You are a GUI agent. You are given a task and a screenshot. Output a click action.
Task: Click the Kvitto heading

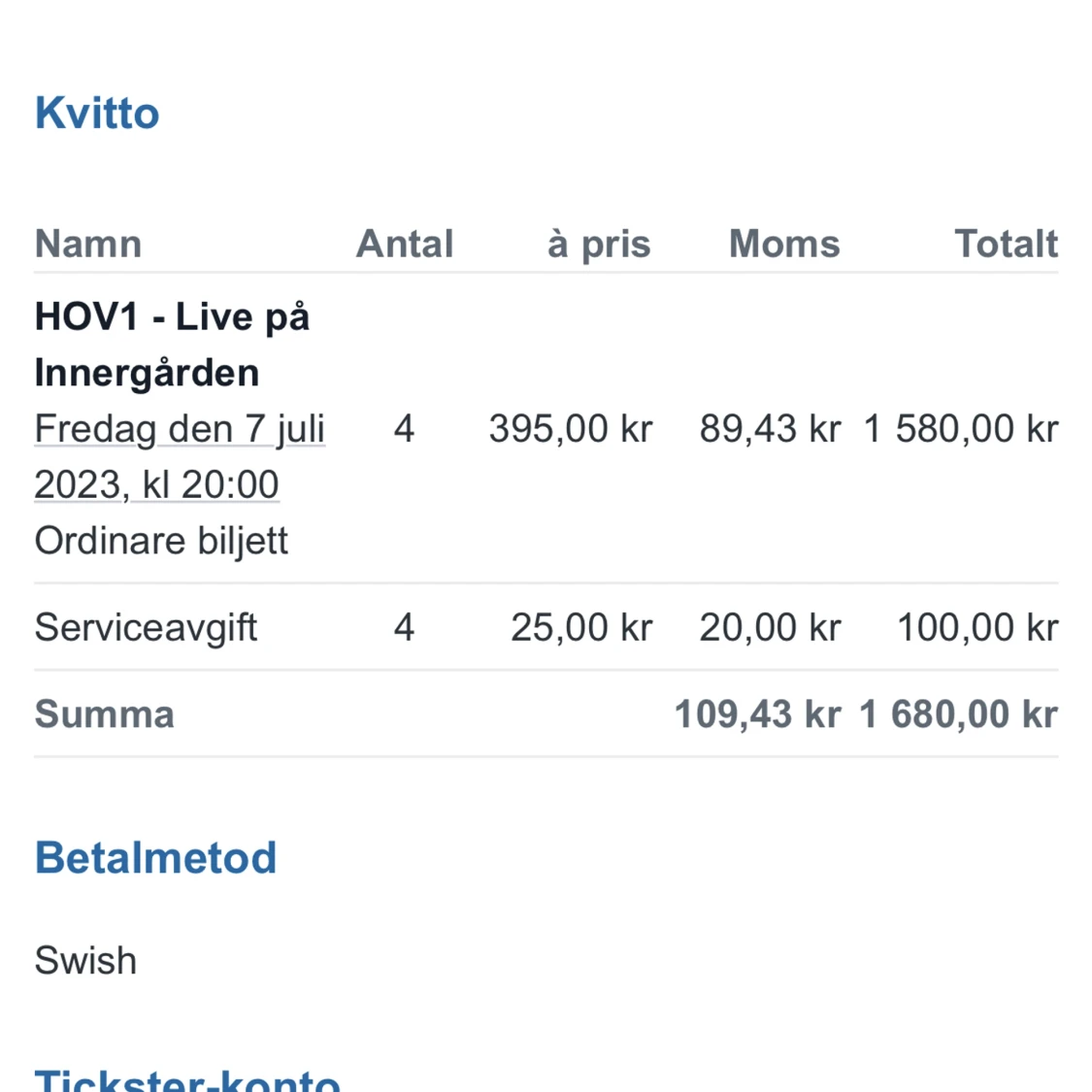click(97, 114)
